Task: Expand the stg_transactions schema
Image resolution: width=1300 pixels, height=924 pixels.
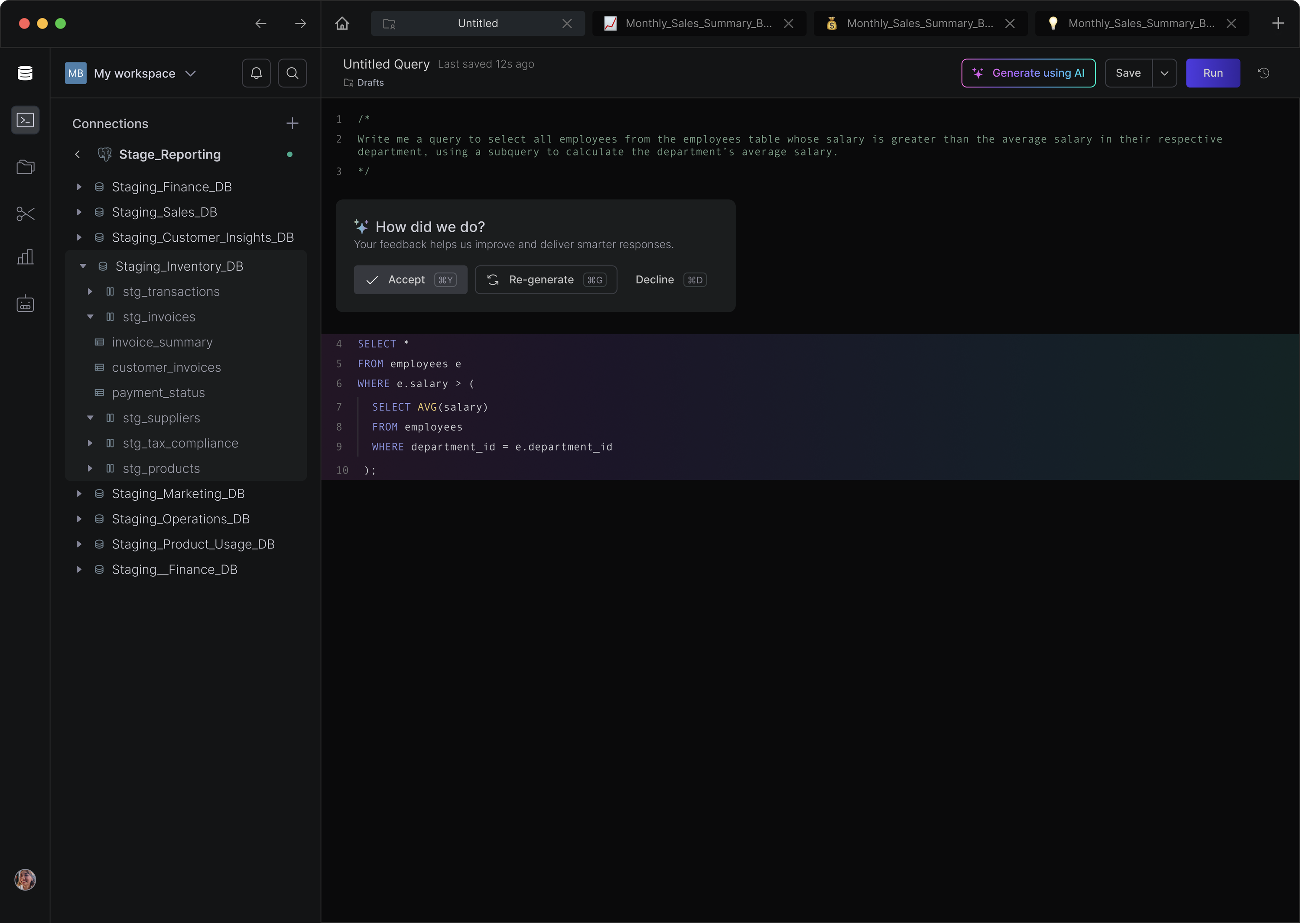Action: (x=90, y=291)
